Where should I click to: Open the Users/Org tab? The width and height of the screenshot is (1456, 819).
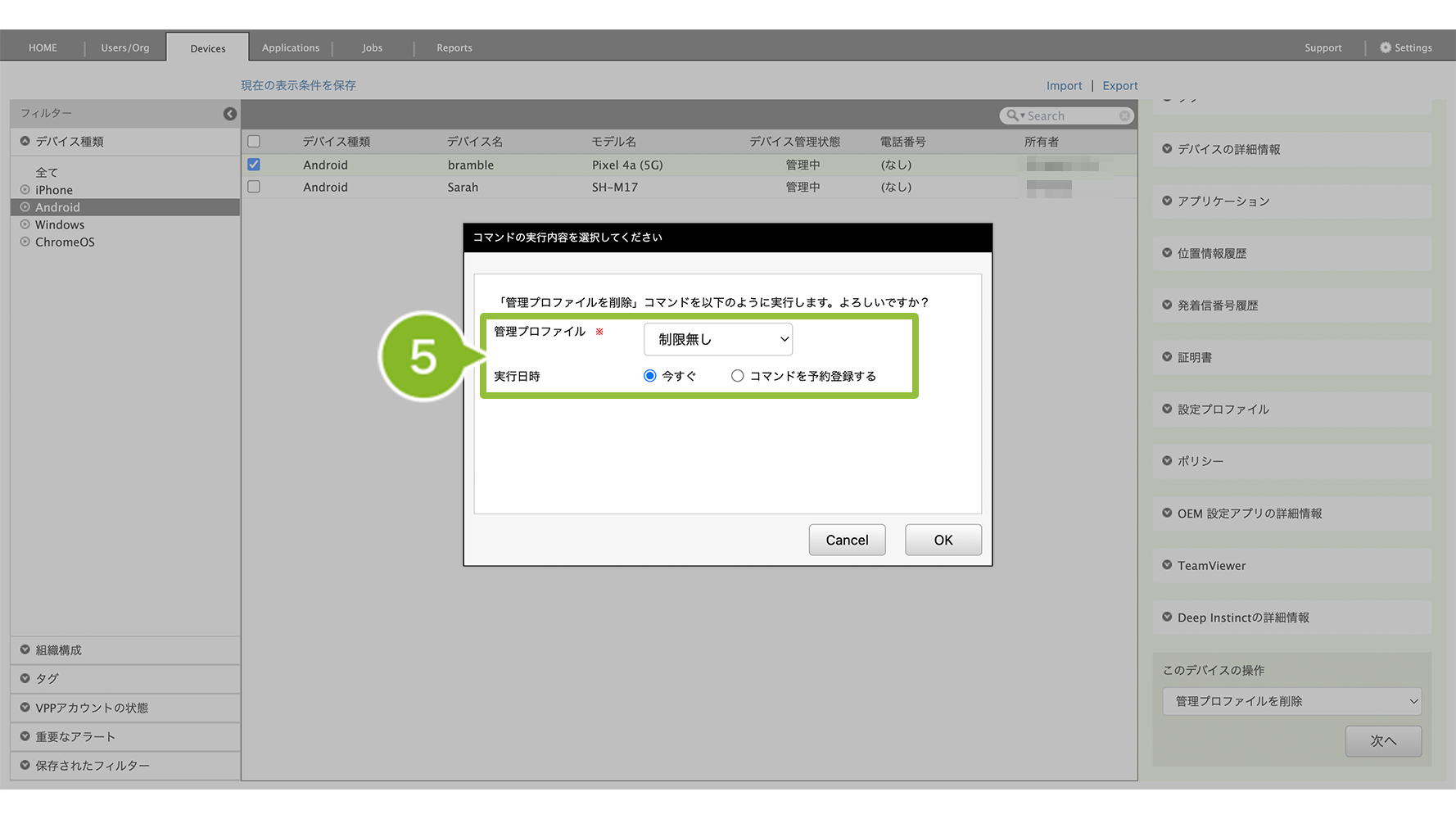[x=125, y=48]
